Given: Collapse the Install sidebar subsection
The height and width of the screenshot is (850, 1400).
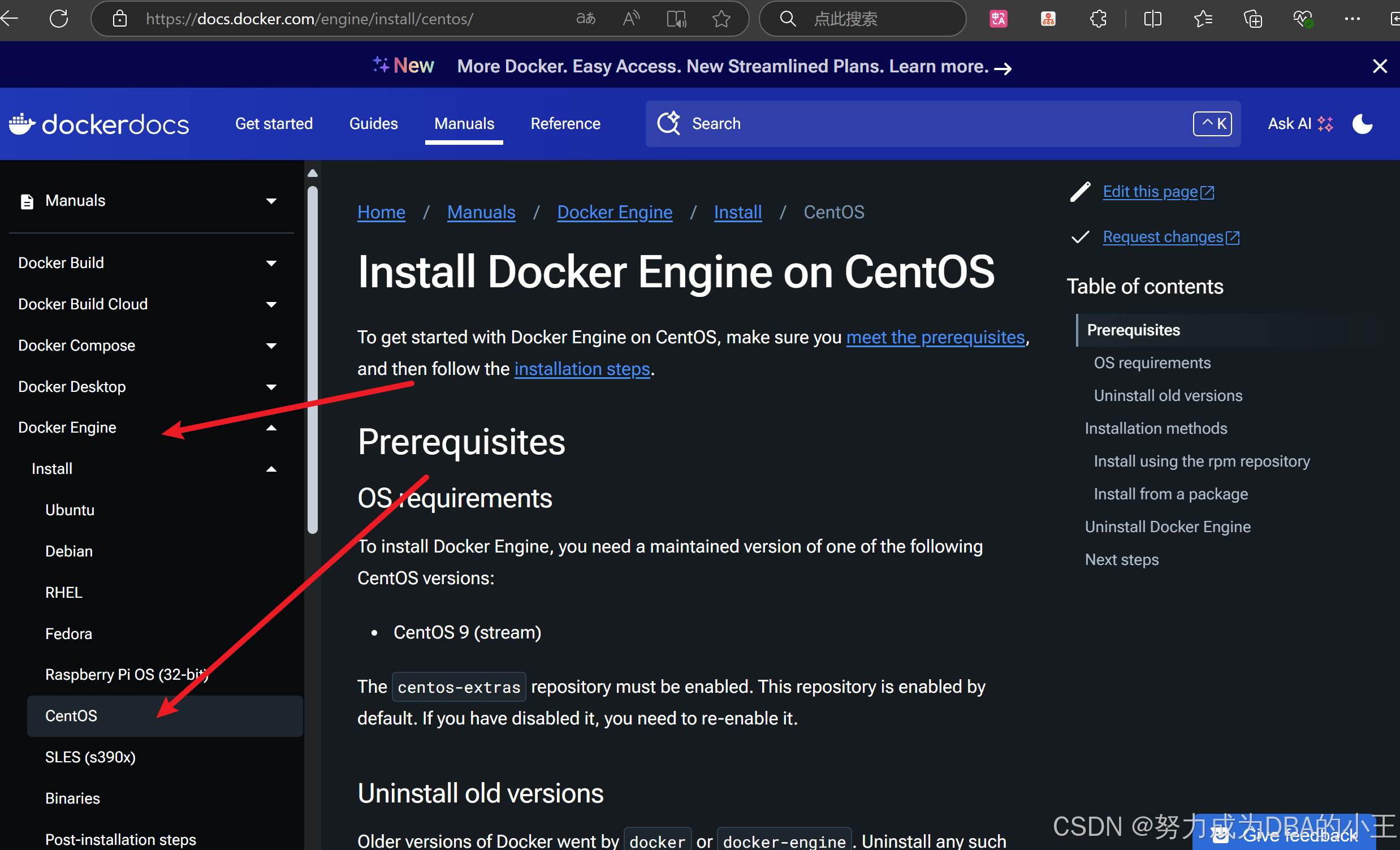Looking at the screenshot, I should tap(271, 469).
